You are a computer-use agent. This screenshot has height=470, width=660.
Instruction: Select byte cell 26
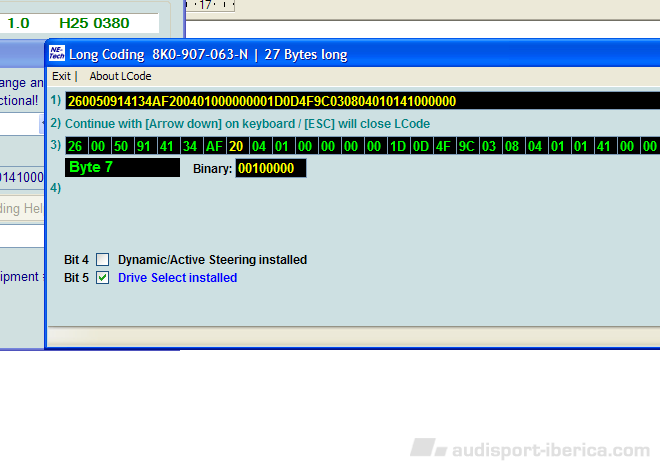[75, 146]
